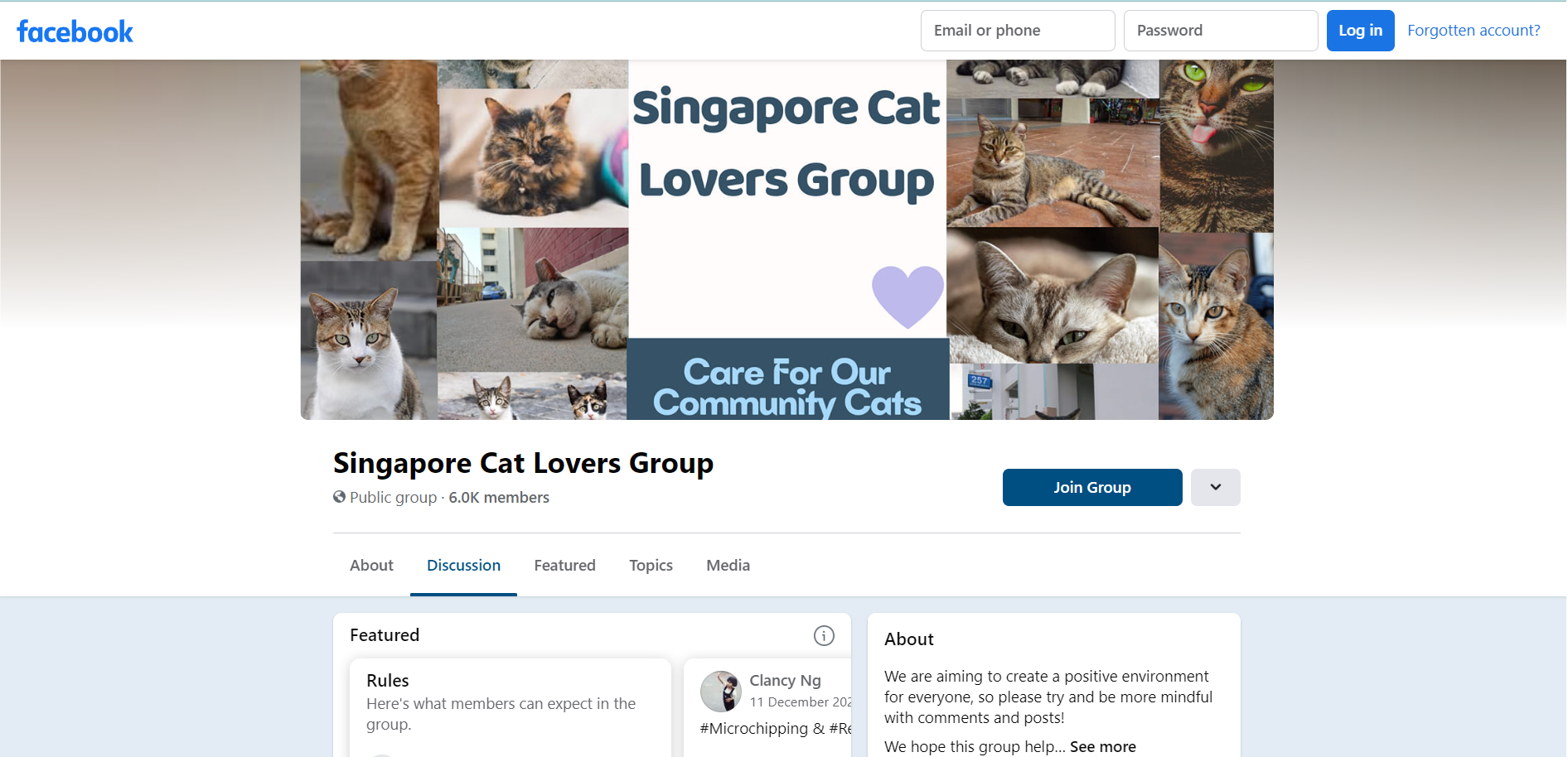Click the Join Group button

pyautogui.click(x=1092, y=487)
